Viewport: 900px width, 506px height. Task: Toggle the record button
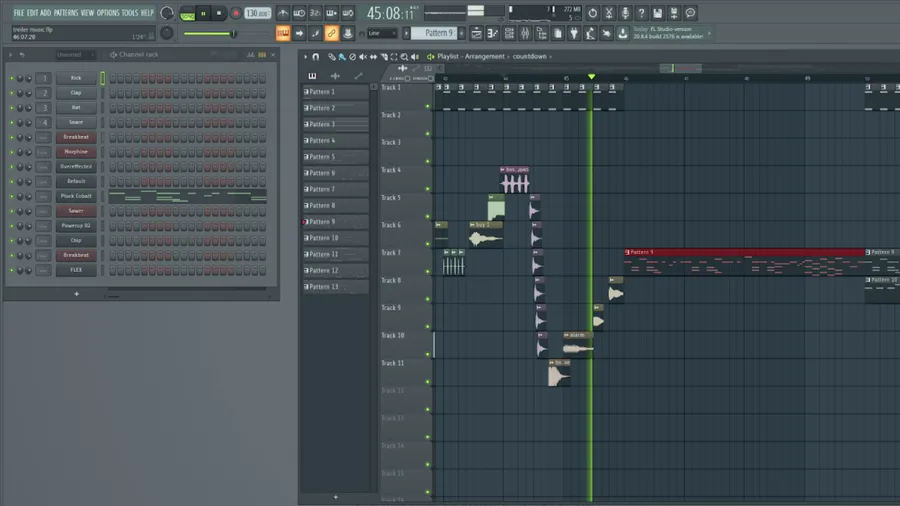[235, 13]
